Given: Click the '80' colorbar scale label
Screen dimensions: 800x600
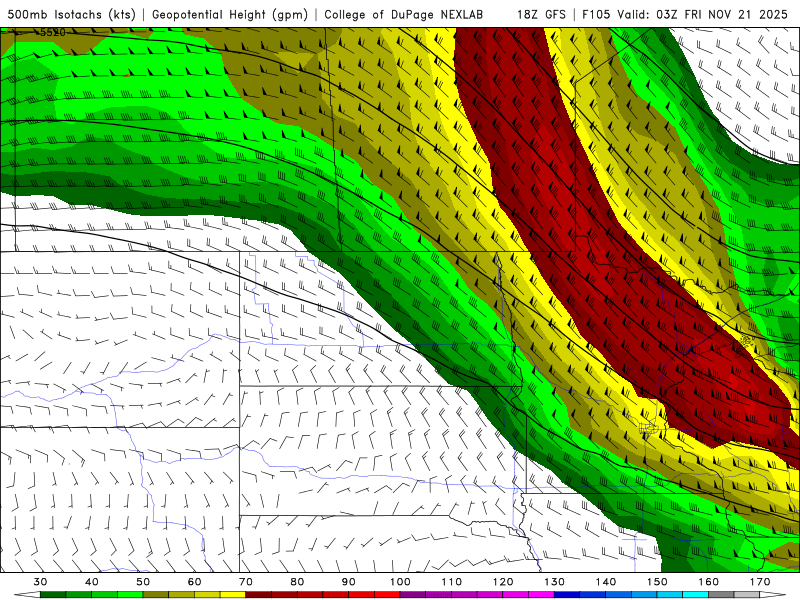Looking at the screenshot, I should pos(297,582).
